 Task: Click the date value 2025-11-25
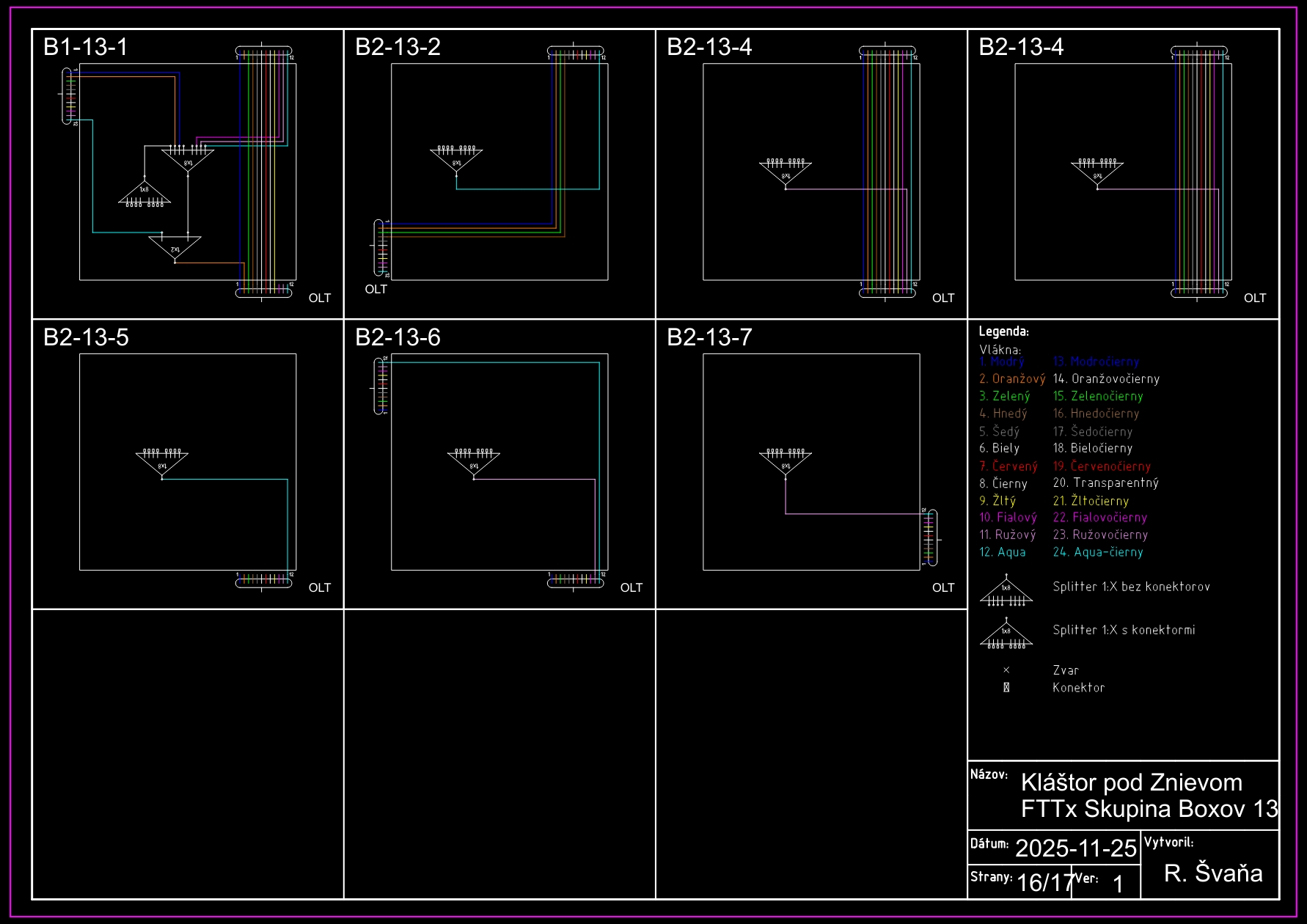1075,848
